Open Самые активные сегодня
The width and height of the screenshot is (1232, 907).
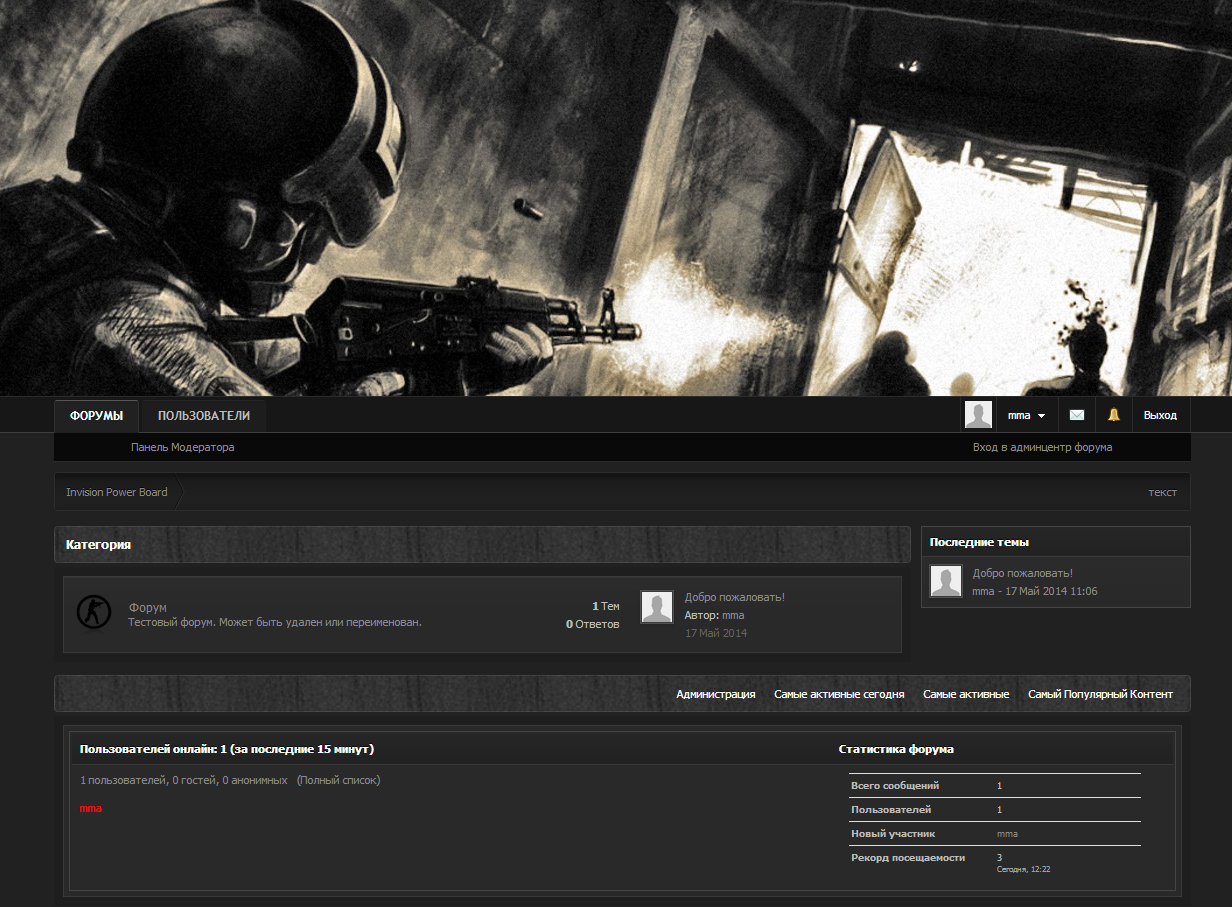pos(839,694)
